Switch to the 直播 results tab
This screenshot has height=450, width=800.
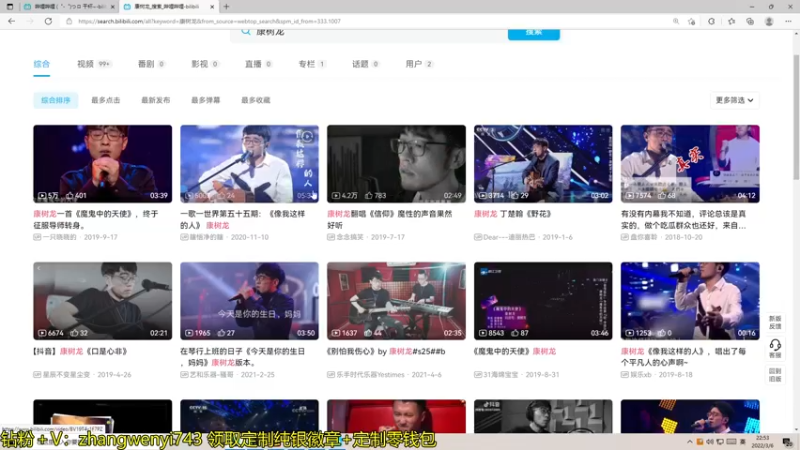tap(259, 64)
